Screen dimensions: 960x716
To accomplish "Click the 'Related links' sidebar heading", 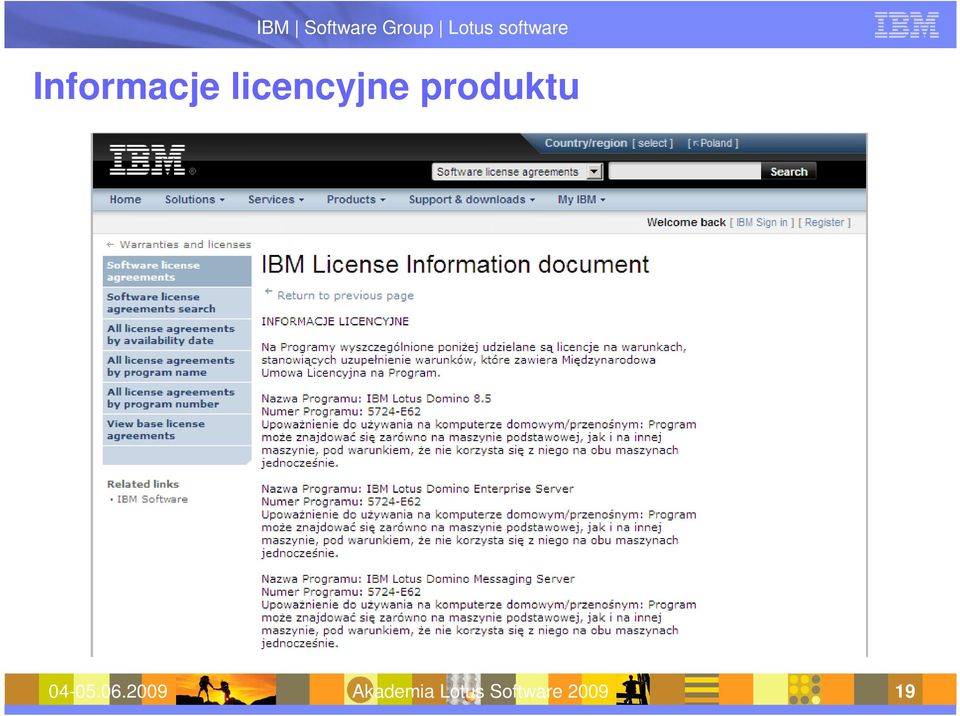I will tap(143, 484).
